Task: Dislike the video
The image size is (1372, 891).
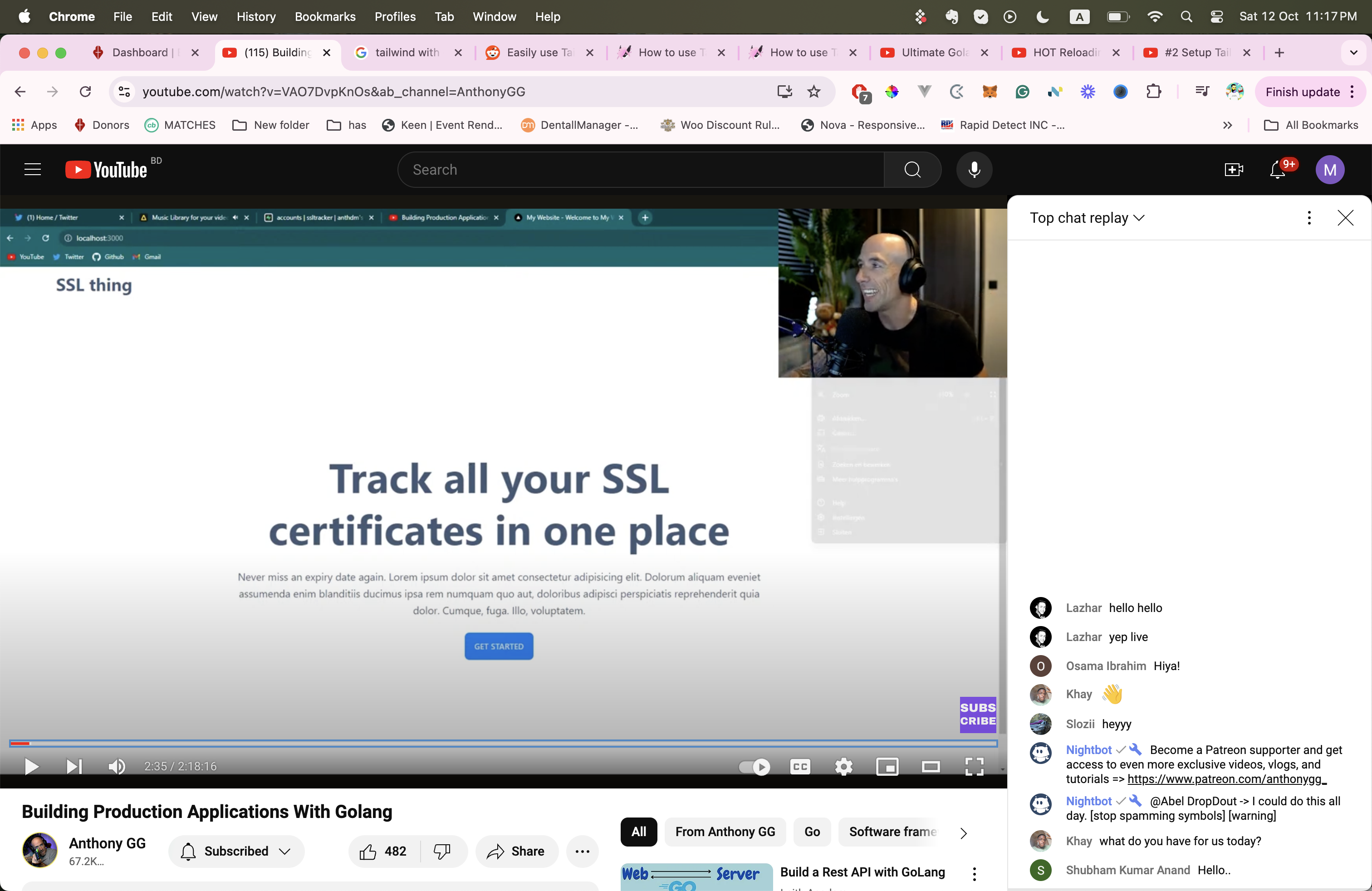Action: coord(442,851)
